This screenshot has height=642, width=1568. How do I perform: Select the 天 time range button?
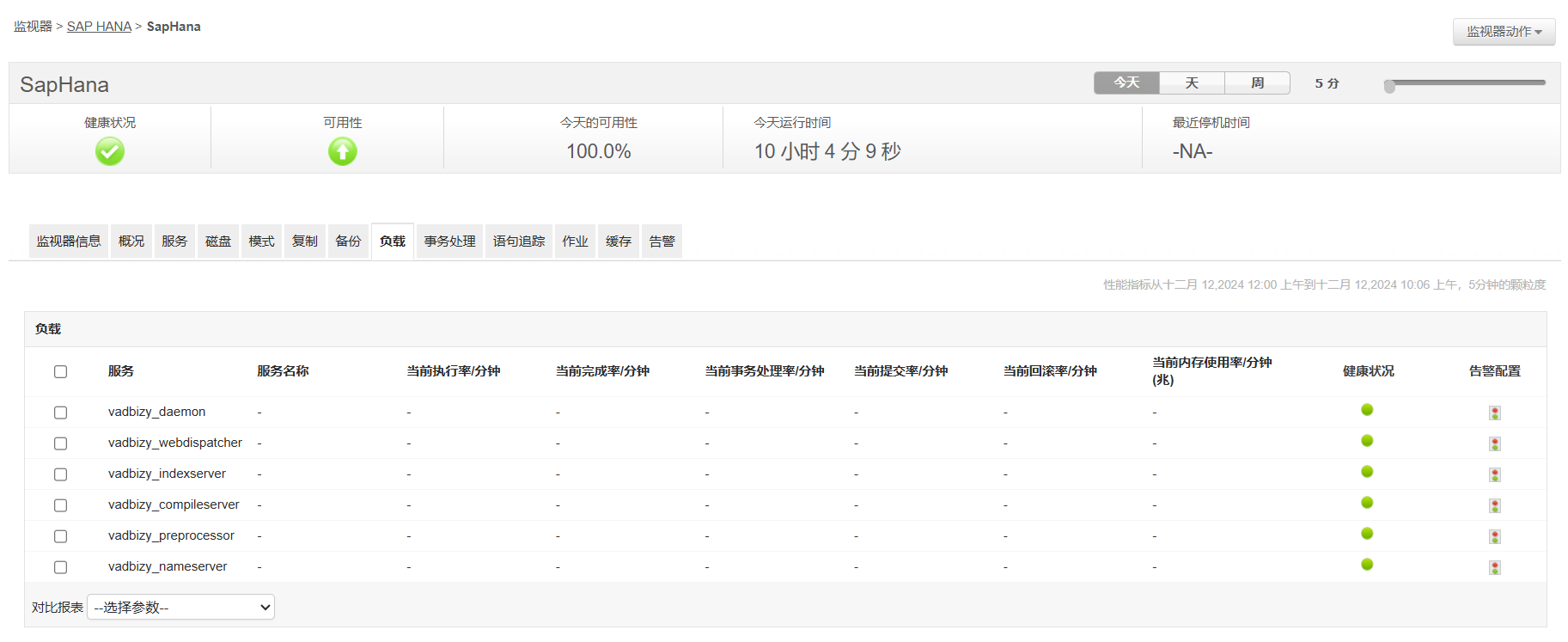click(x=1192, y=83)
